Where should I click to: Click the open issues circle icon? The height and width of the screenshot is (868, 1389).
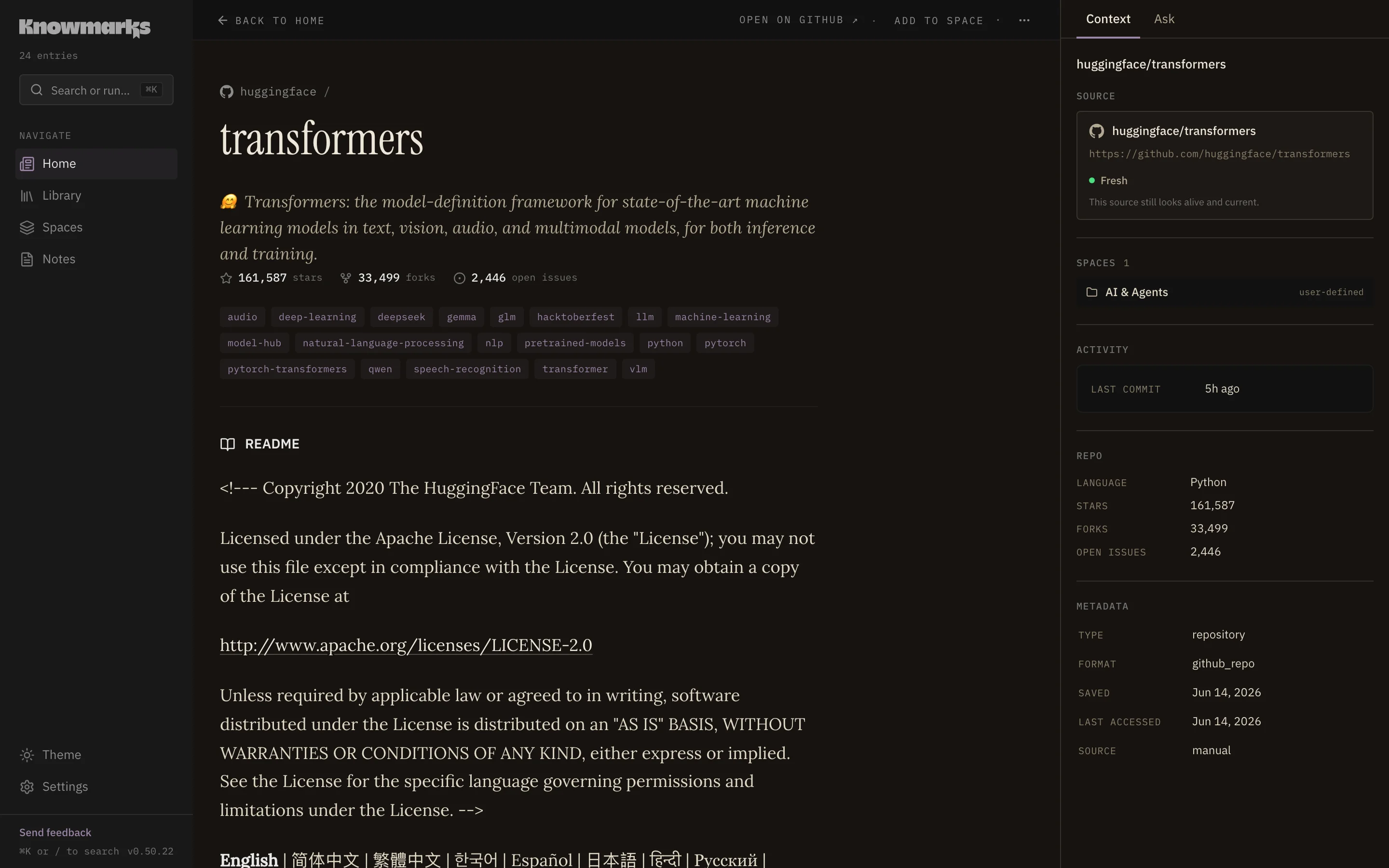(x=459, y=278)
